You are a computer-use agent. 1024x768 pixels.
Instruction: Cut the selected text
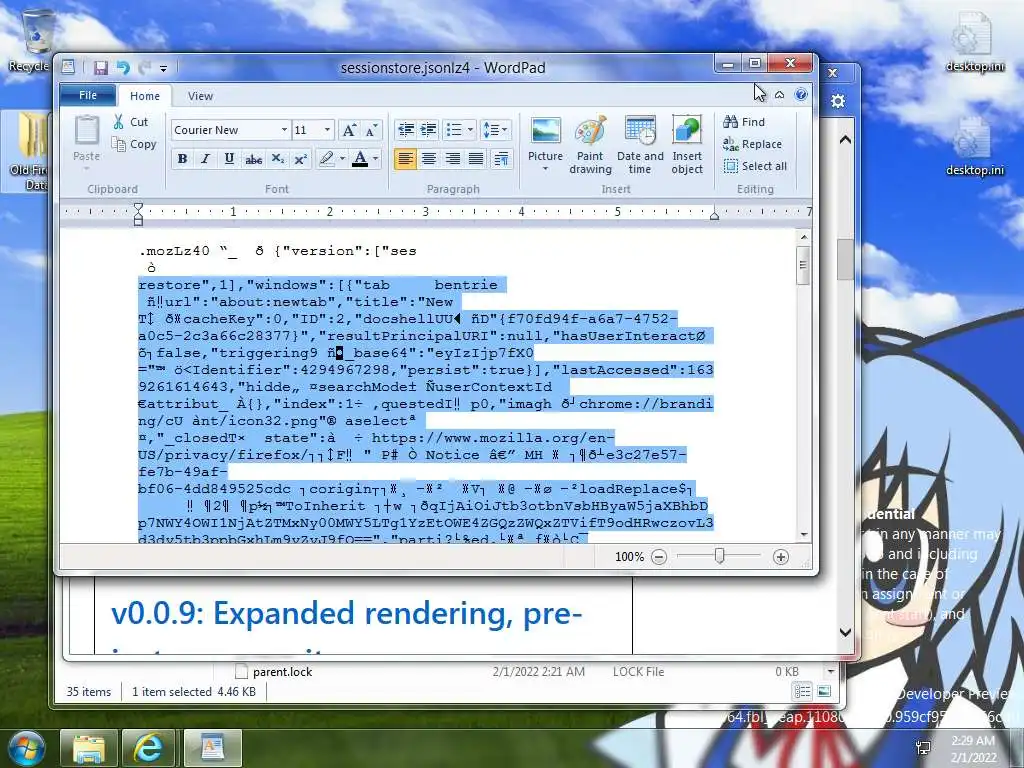pyautogui.click(x=131, y=122)
